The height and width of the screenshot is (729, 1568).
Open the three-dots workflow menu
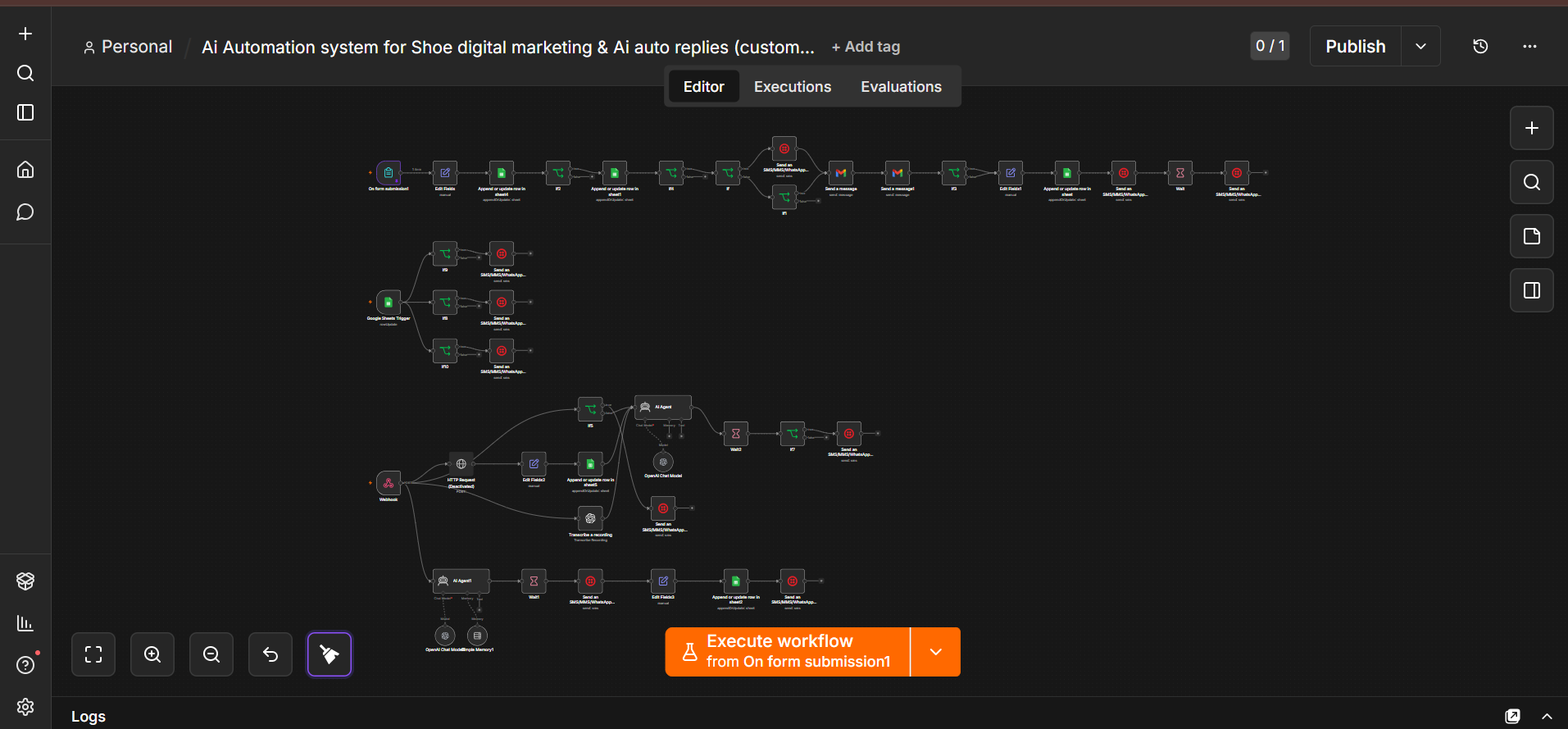point(1529,47)
